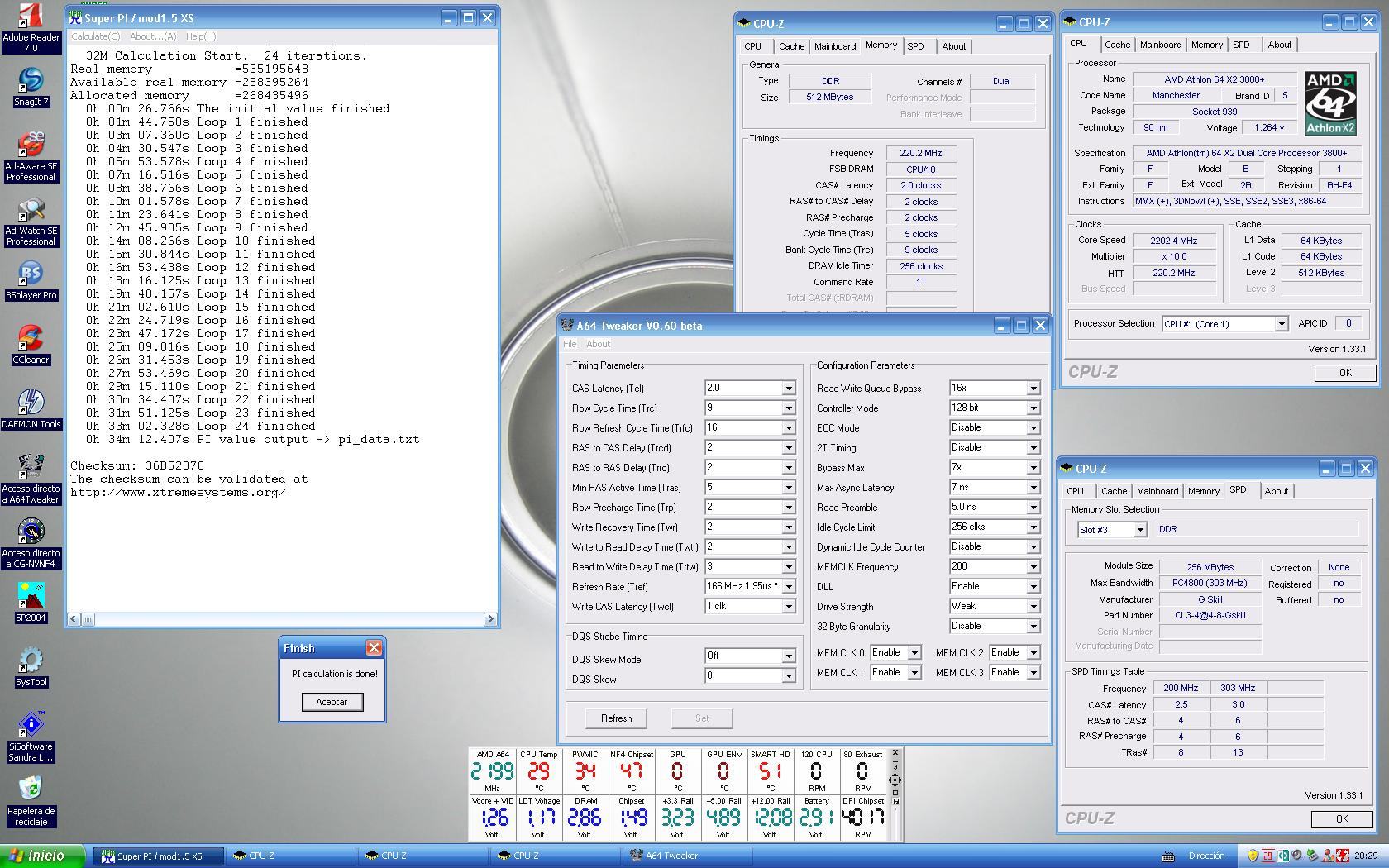Open the Calculate(C) menu in Super PI

[95, 36]
